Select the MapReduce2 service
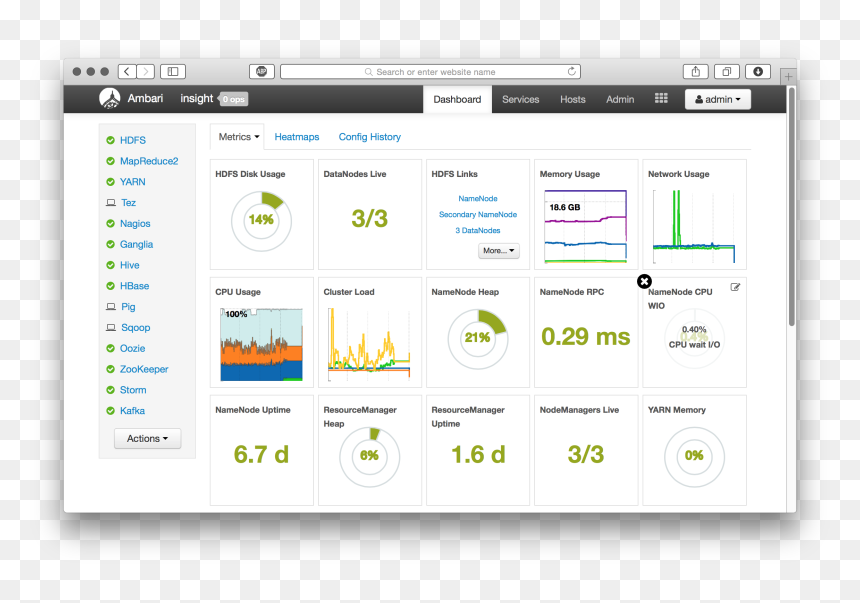 click(149, 161)
